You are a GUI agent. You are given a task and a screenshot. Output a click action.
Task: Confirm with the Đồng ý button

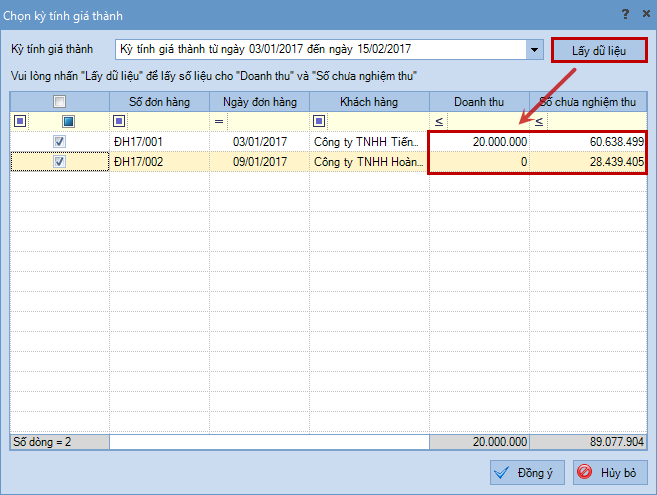(x=529, y=472)
